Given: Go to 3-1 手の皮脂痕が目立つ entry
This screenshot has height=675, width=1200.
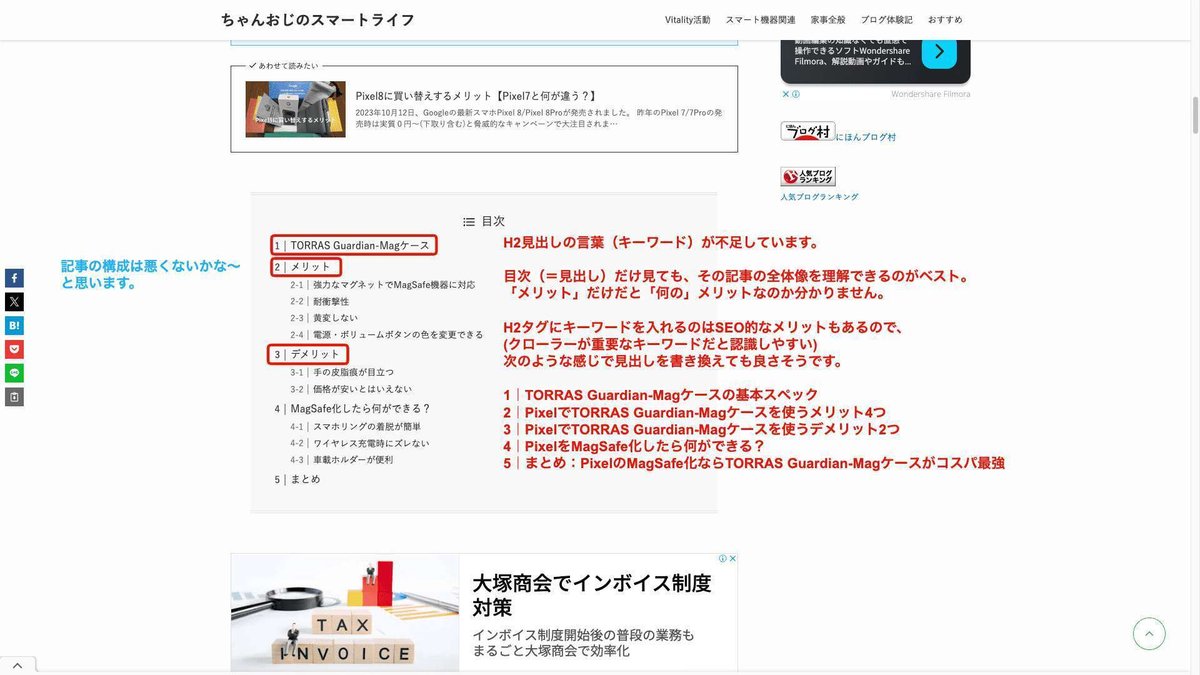Looking at the screenshot, I should click(342, 372).
